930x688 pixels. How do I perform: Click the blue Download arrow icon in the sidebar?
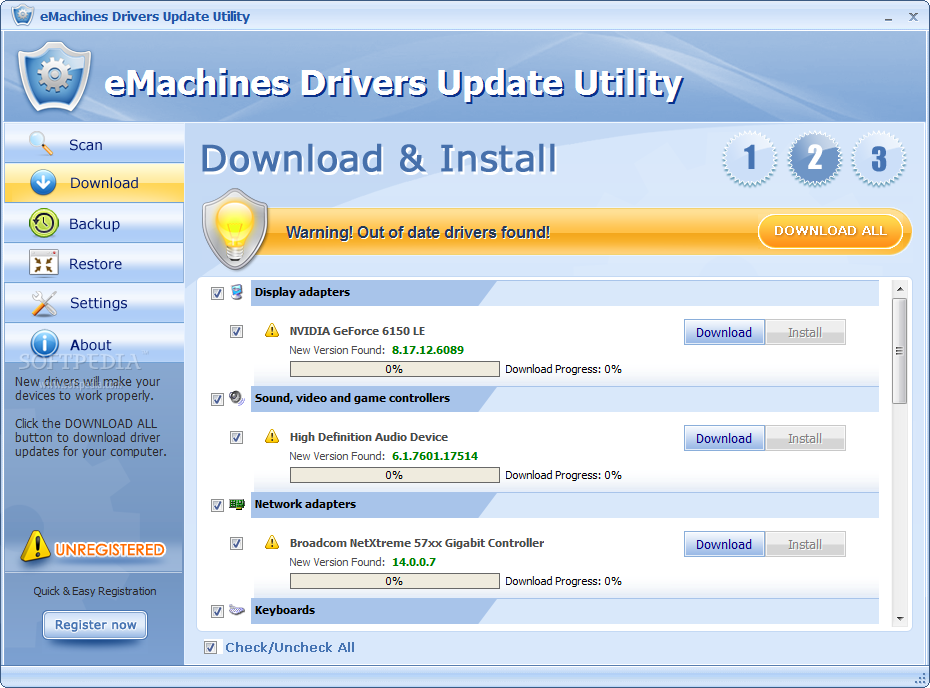click(x=43, y=183)
